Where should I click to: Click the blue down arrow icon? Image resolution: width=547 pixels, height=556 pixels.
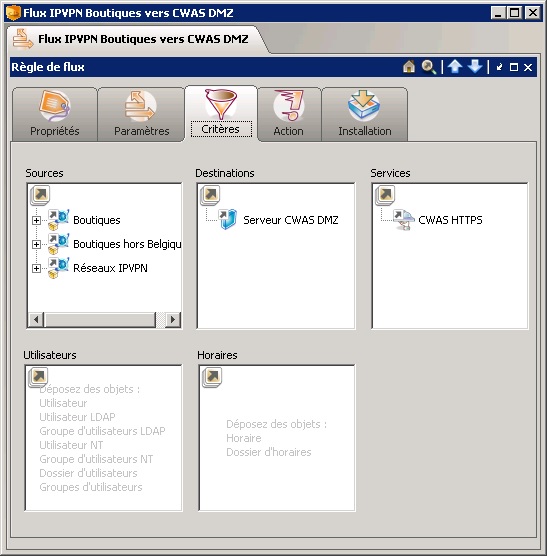475,66
